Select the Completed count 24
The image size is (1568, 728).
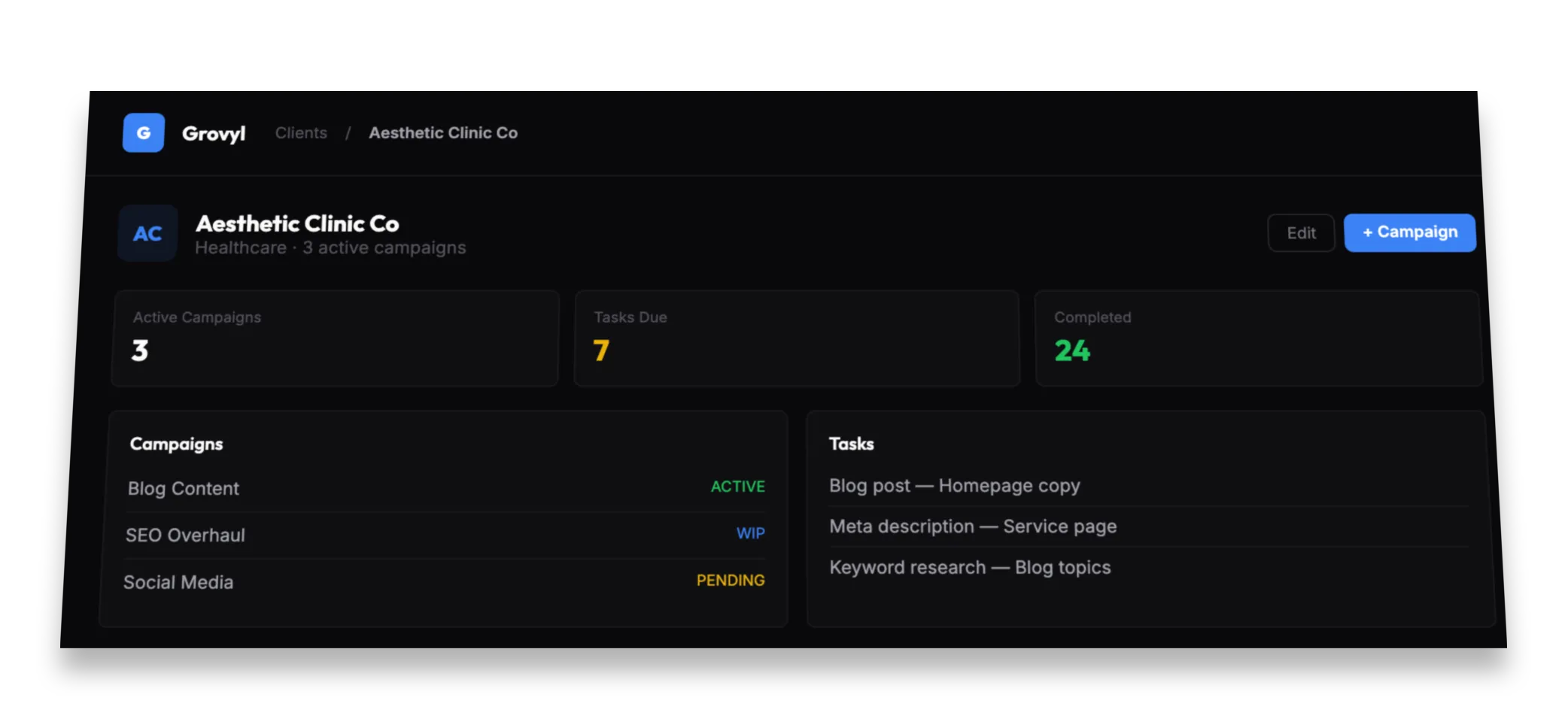(1072, 350)
